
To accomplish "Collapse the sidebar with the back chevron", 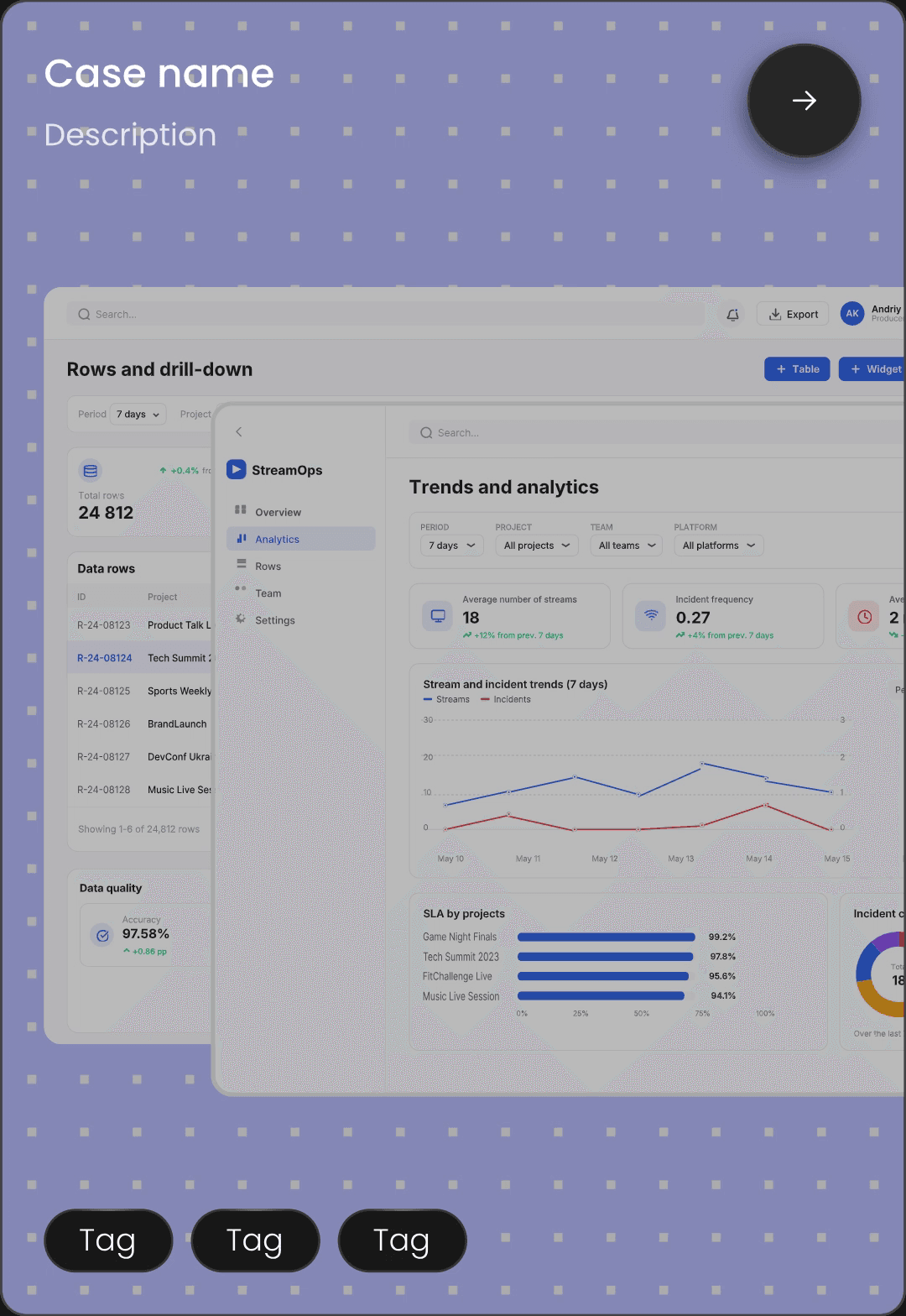I will pyautogui.click(x=239, y=431).
